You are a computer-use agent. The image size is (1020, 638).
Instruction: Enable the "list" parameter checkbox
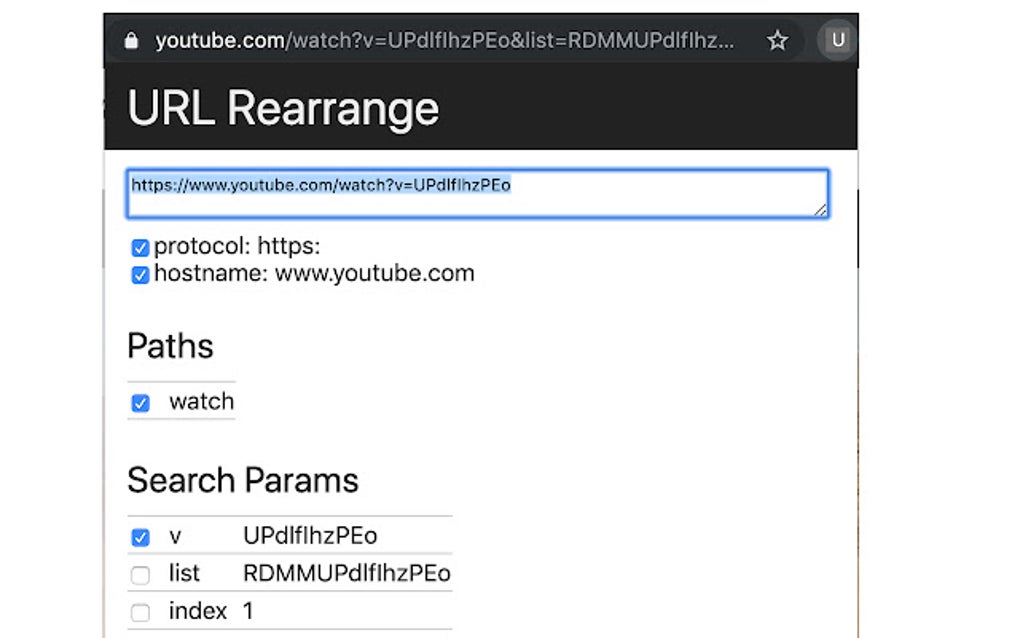[140, 575]
